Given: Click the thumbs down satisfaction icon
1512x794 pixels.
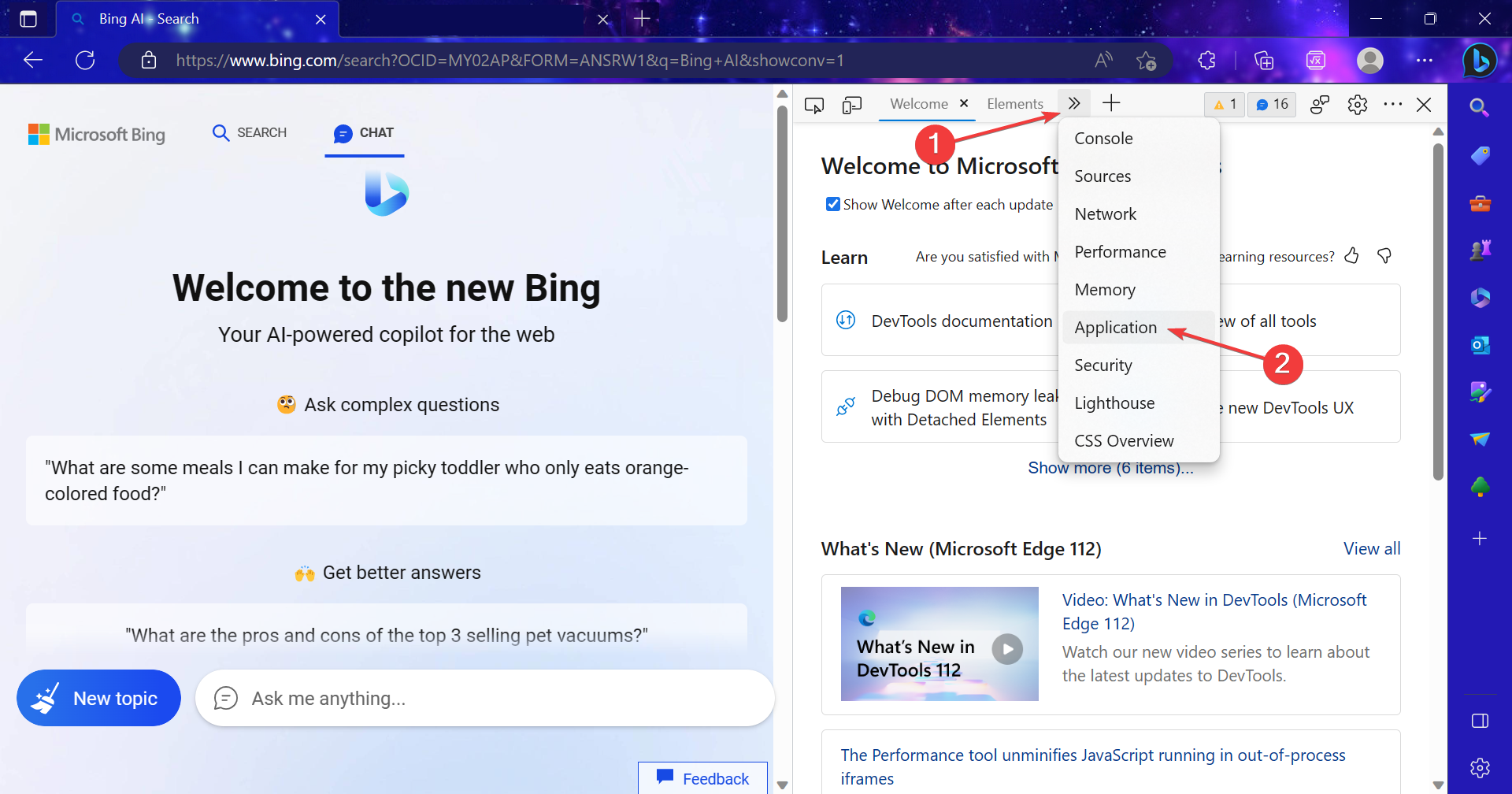Looking at the screenshot, I should pyautogui.click(x=1384, y=255).
